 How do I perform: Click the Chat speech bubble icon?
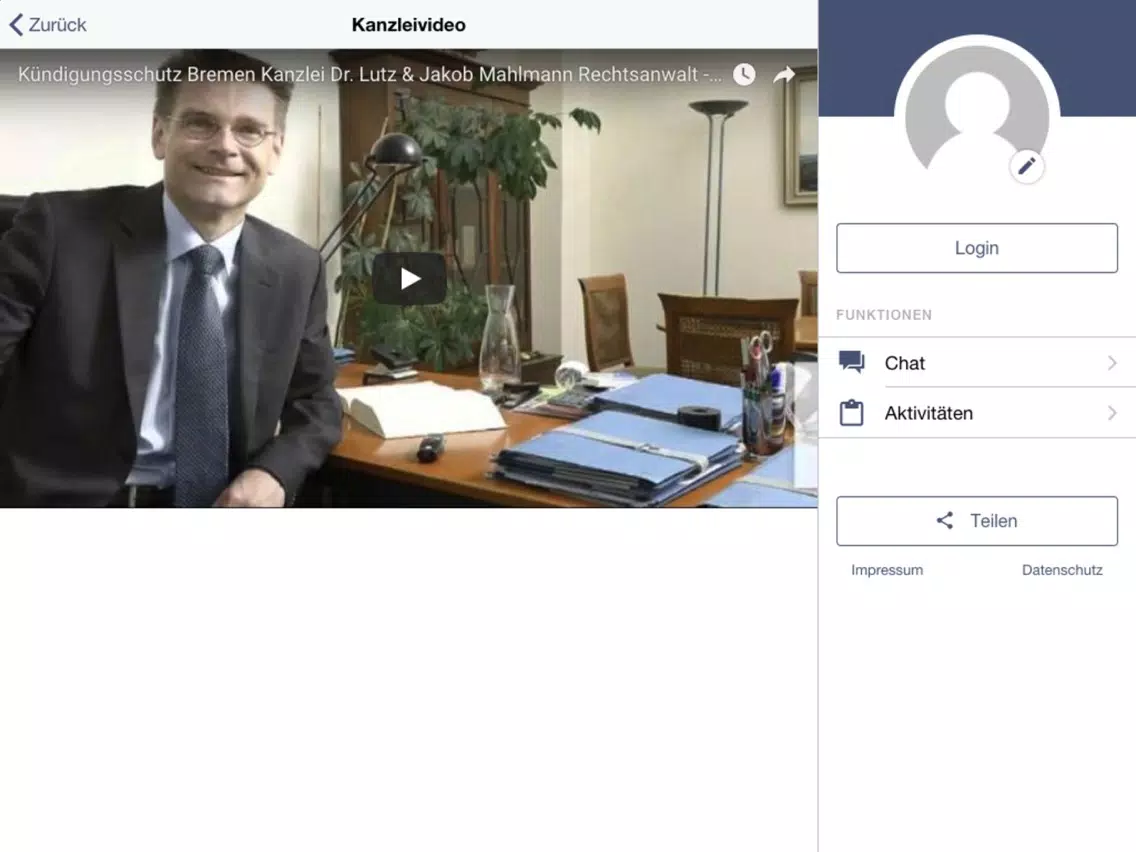[852, 362]
